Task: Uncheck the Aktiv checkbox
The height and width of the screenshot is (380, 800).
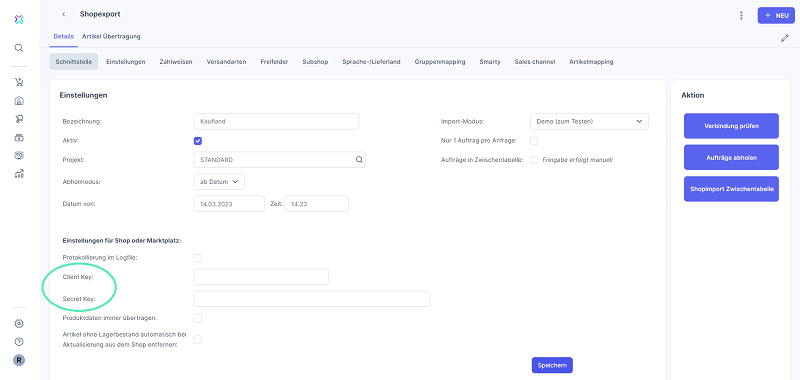Action: [198, 141]
